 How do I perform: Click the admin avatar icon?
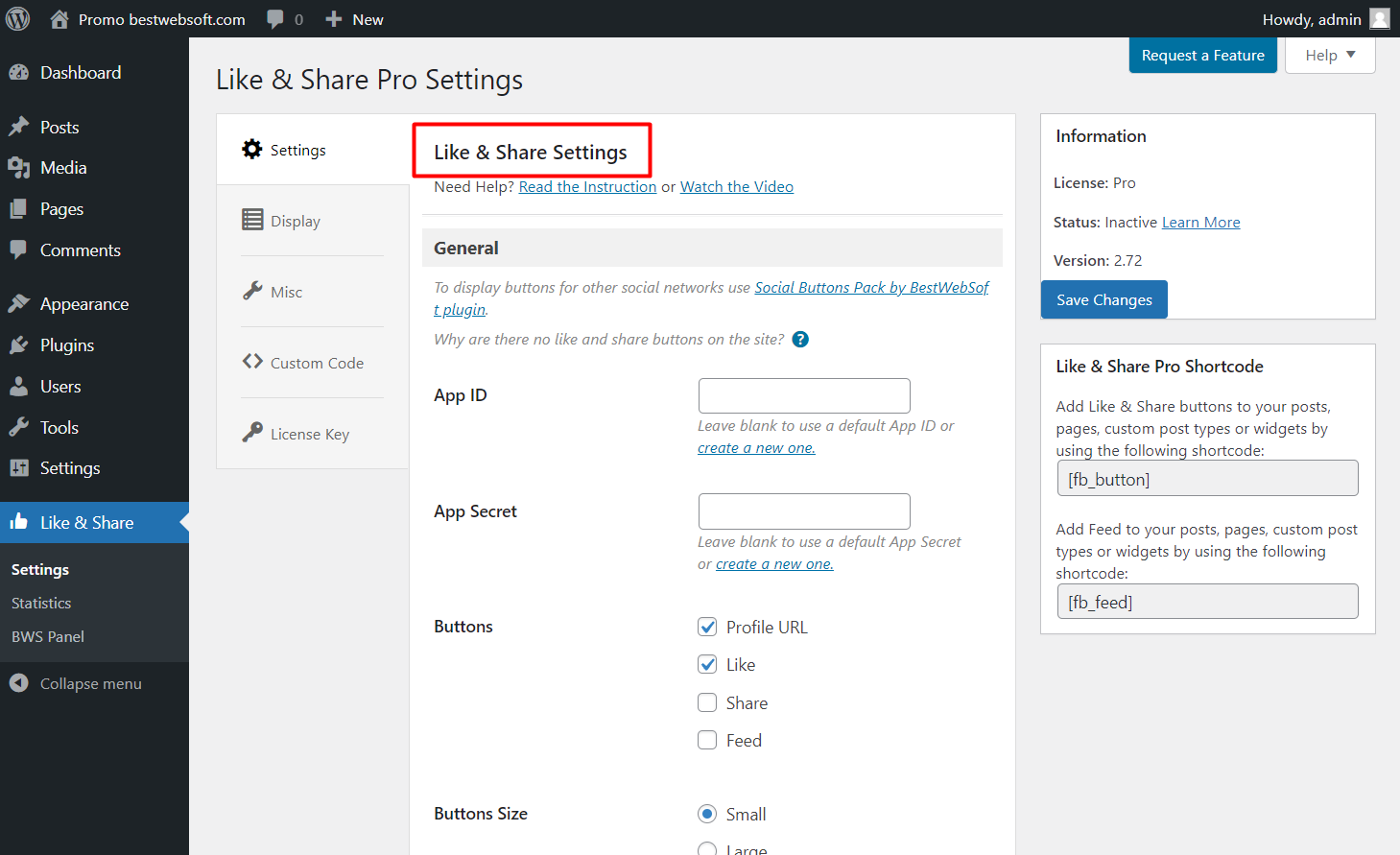(x=1380, y=19)
